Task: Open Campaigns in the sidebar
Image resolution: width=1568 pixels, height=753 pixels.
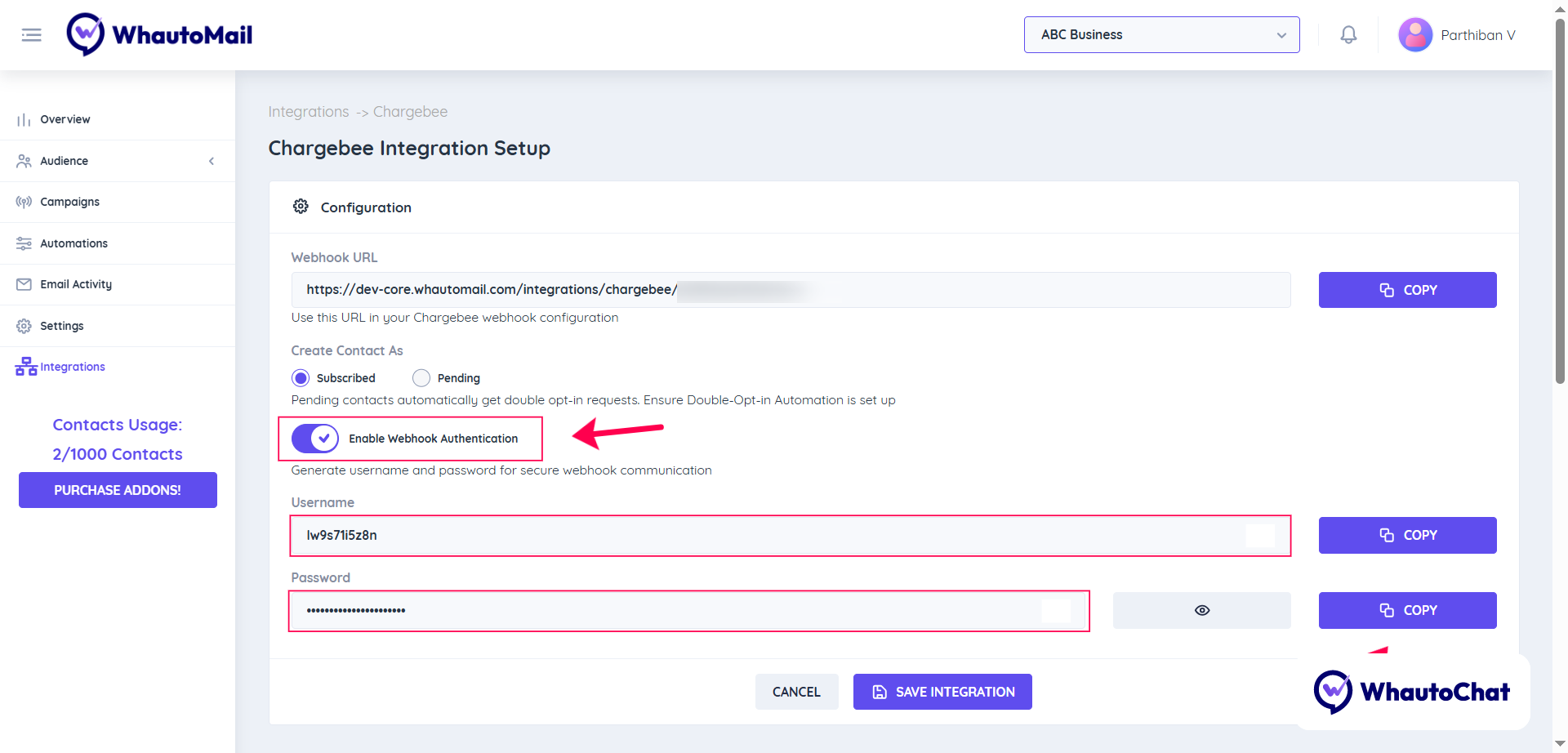Action: tap(69, 202)
